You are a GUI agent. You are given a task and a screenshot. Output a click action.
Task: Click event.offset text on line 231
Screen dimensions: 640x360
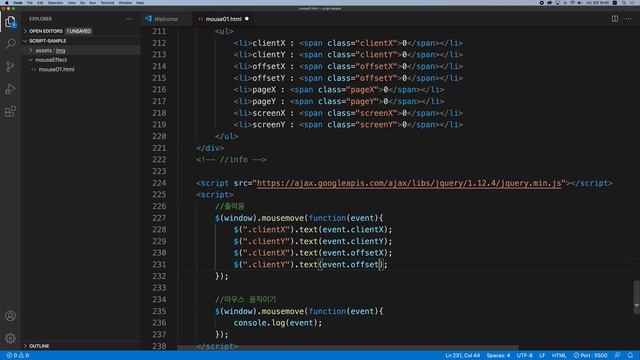coord(350,264)
